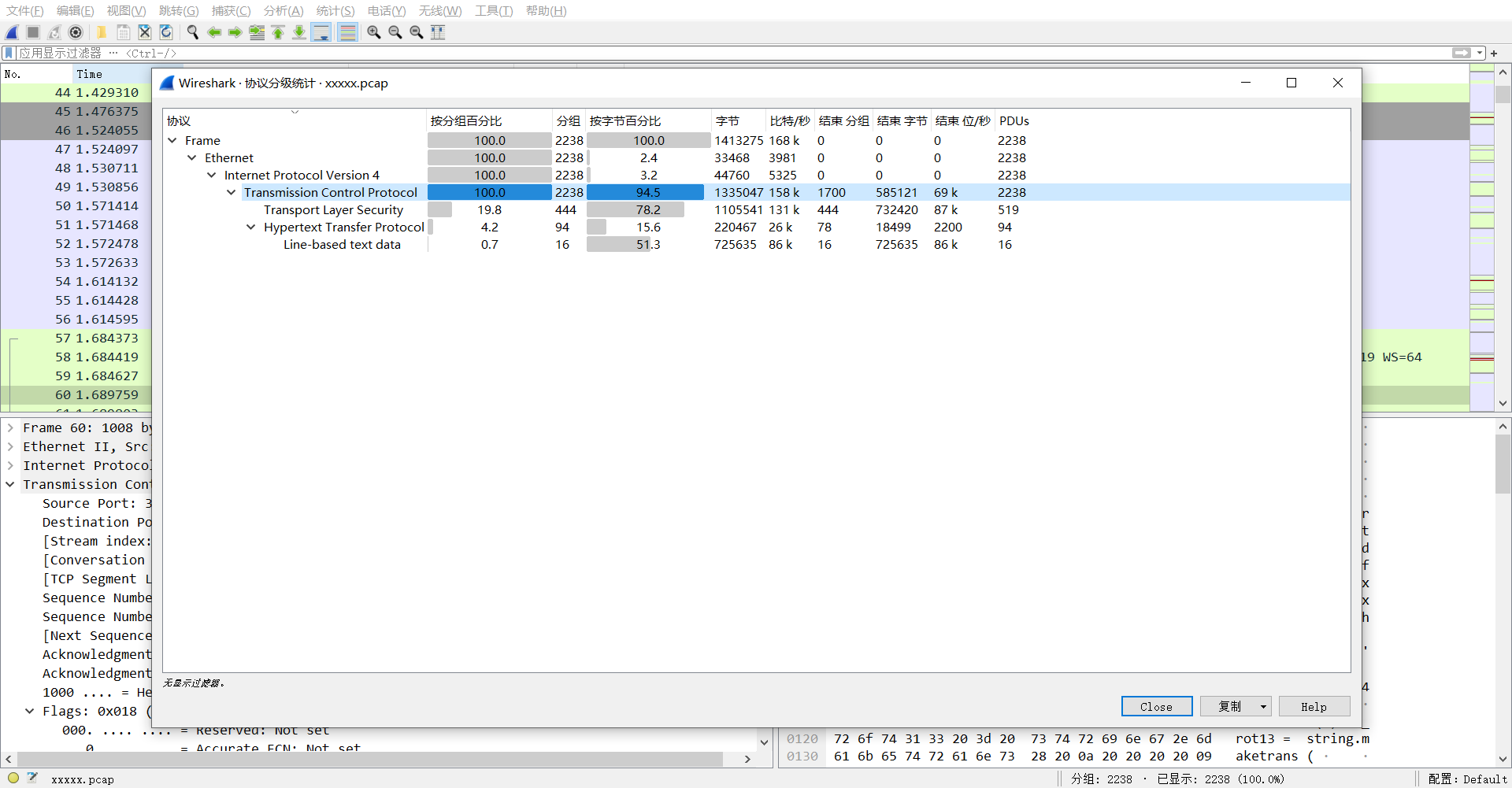Click the Help button in the dialog
This screenshot has height=788, width=1512.
(1314, 706)
